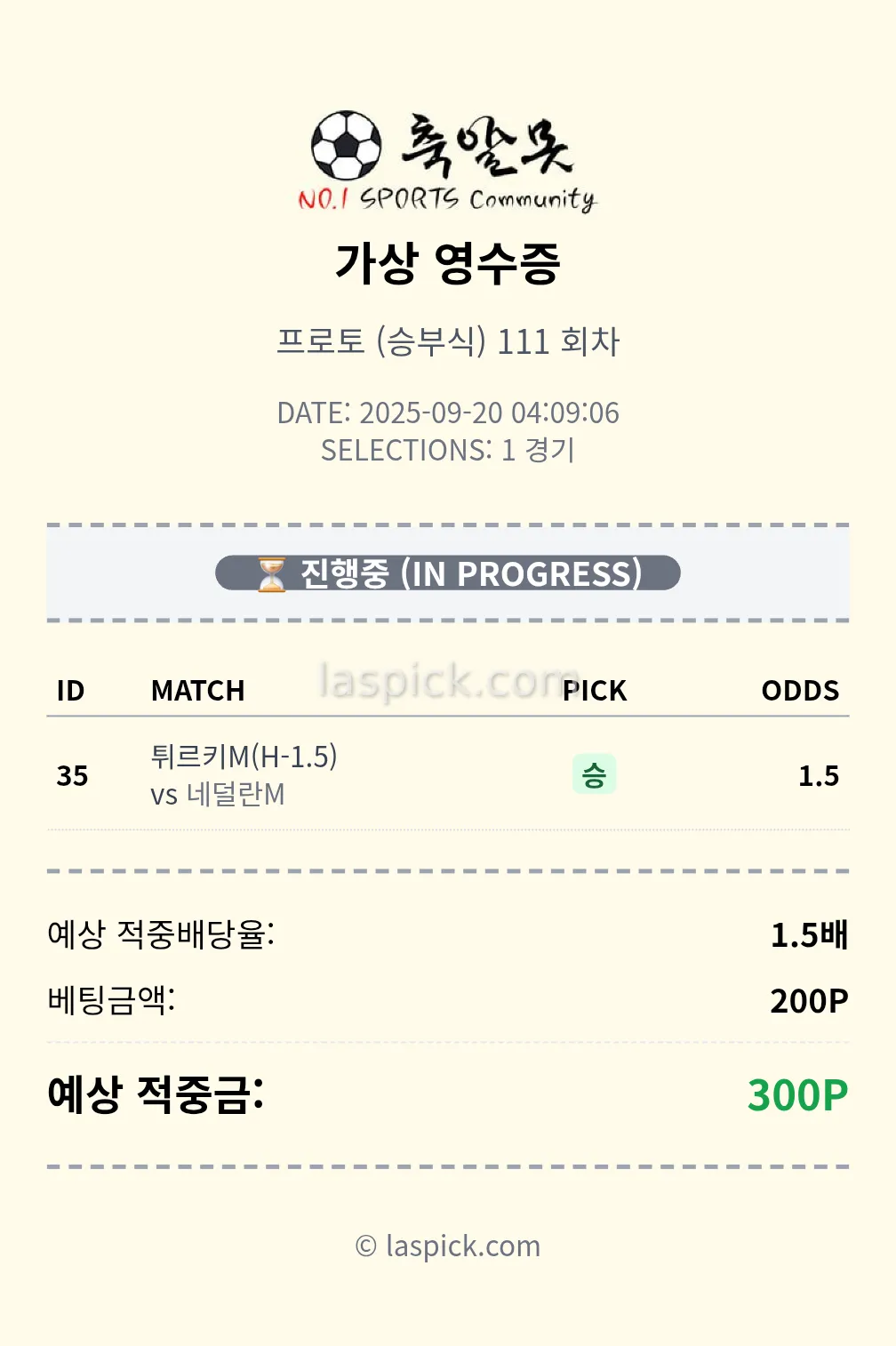Select match ID 35 cell
Screen dimensions: 896x1346
[72, 776]
